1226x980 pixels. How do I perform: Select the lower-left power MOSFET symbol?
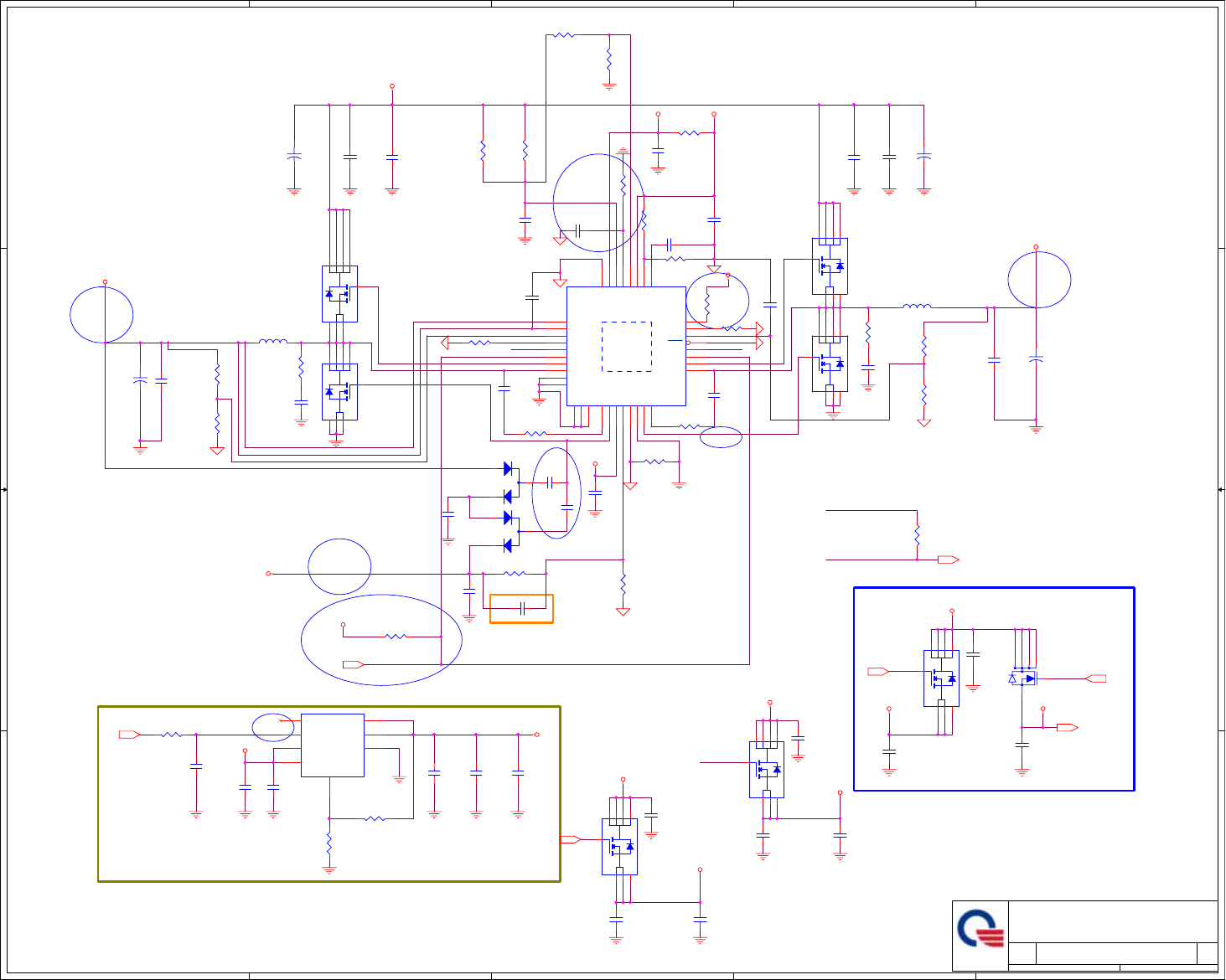339,392
